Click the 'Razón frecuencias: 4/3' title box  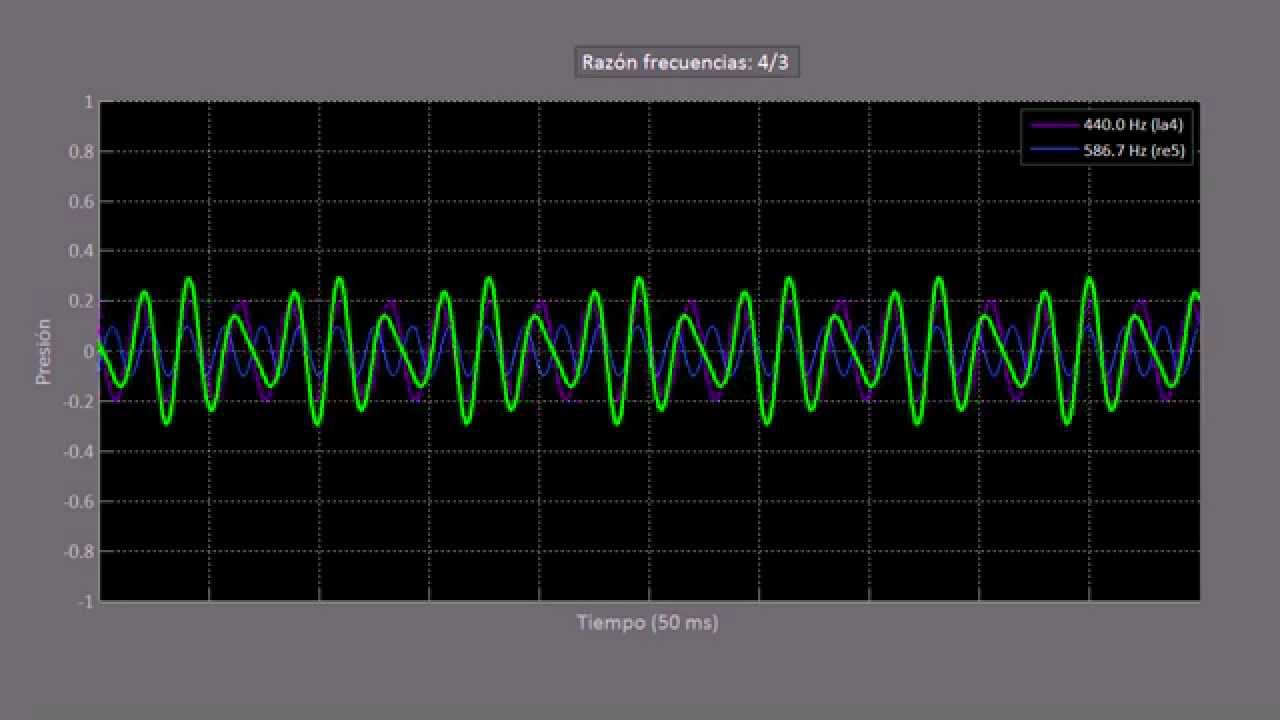coord(687,62)
